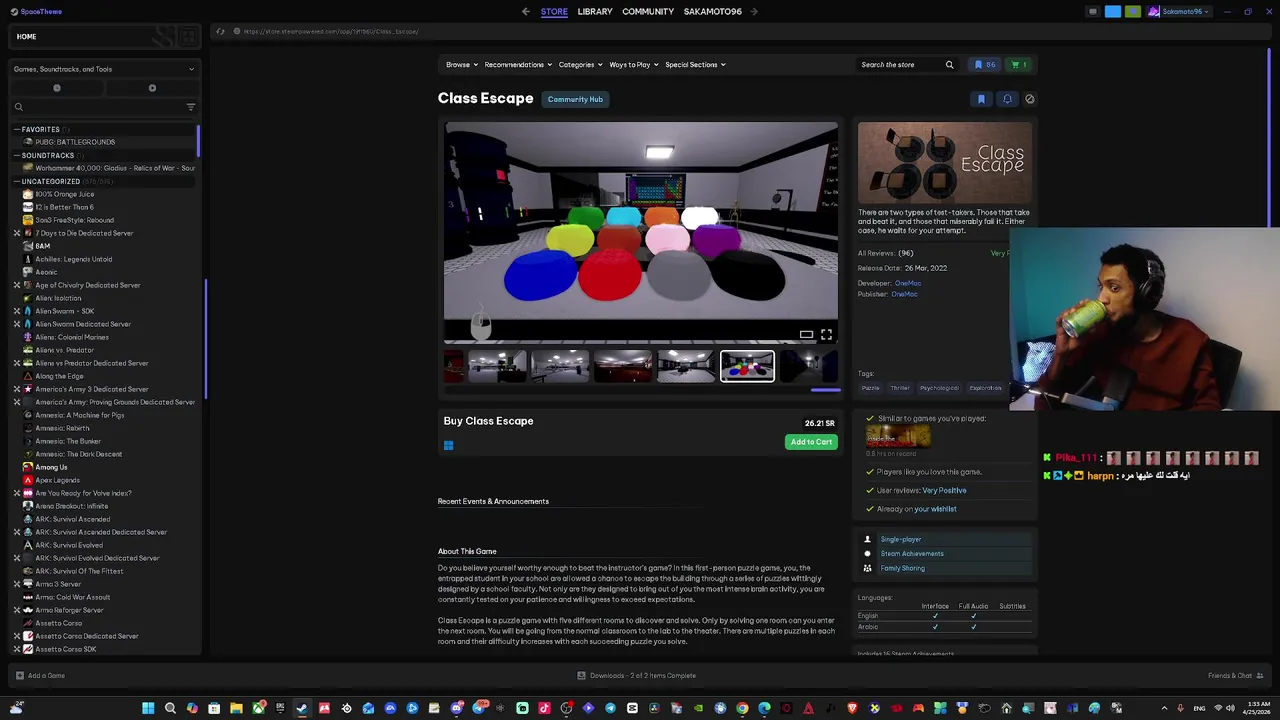Open the Categories dropdown menu
This screenshot has height=720, width=1280.
click(580, 65)
